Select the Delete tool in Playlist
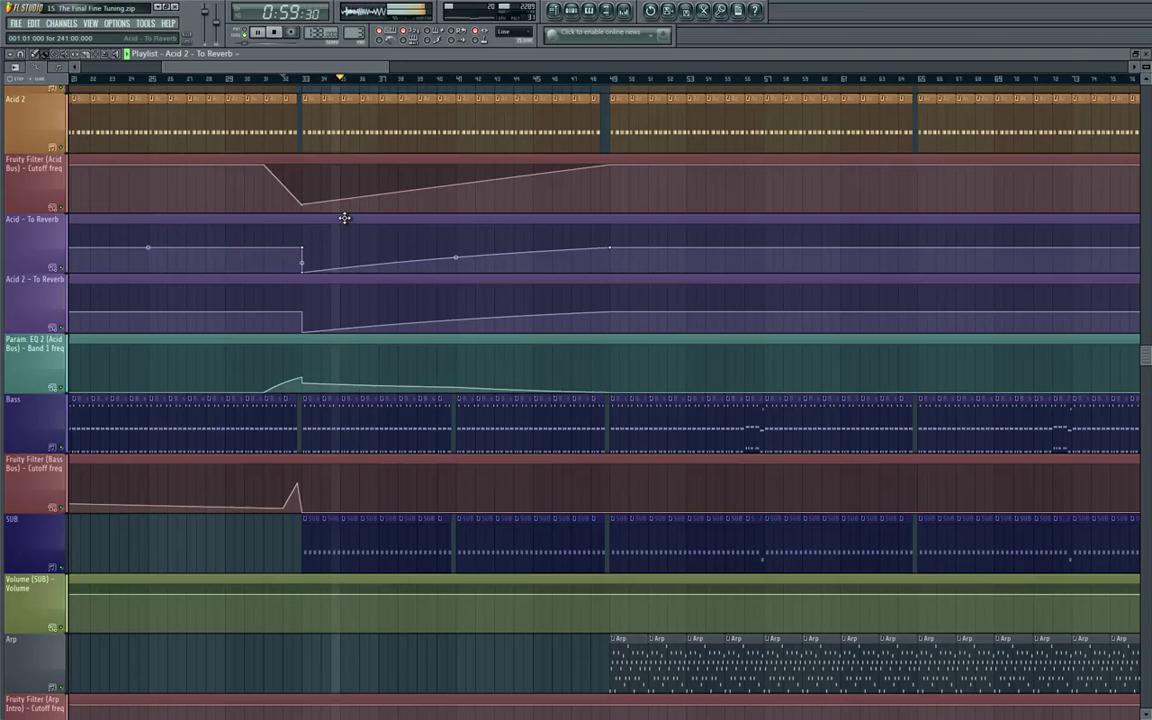1152x720 pixels. 54,54
